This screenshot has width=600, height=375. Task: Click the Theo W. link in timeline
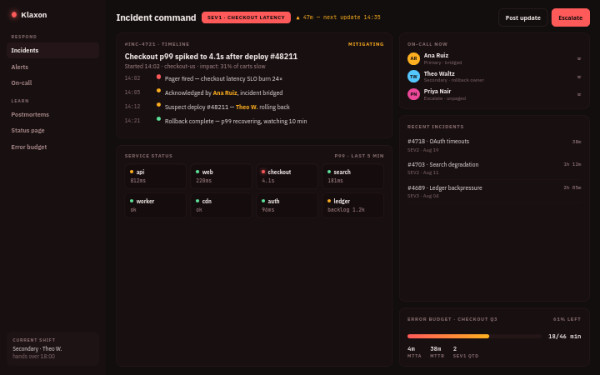point(246,107)
